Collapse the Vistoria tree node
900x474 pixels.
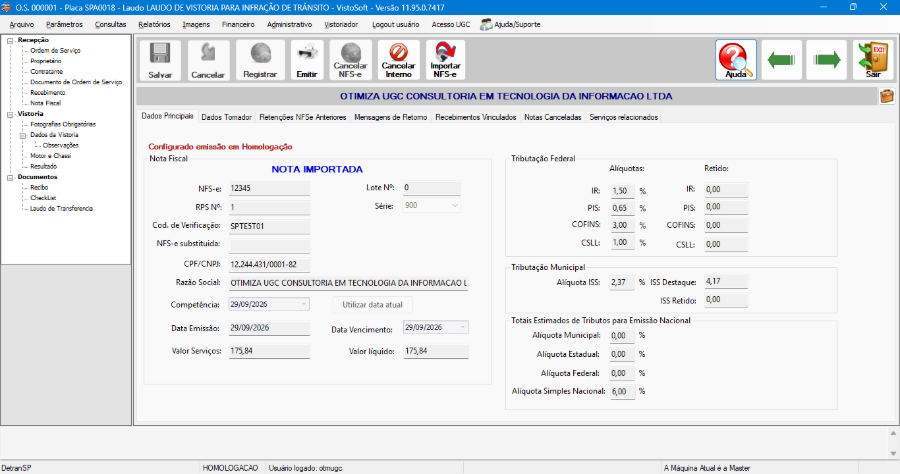[10, 114]
